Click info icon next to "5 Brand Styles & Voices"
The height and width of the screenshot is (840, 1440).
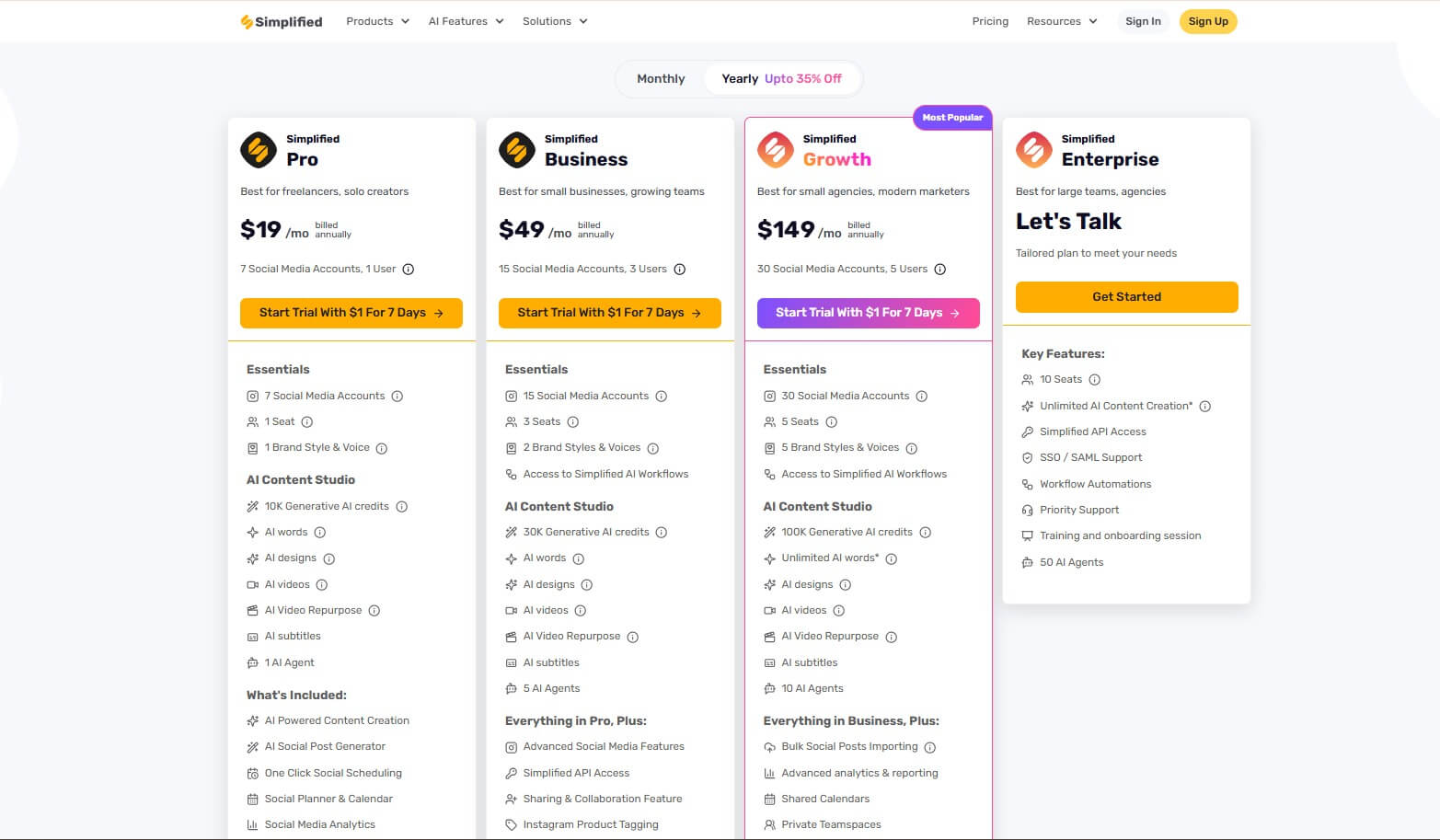(912, 449)
